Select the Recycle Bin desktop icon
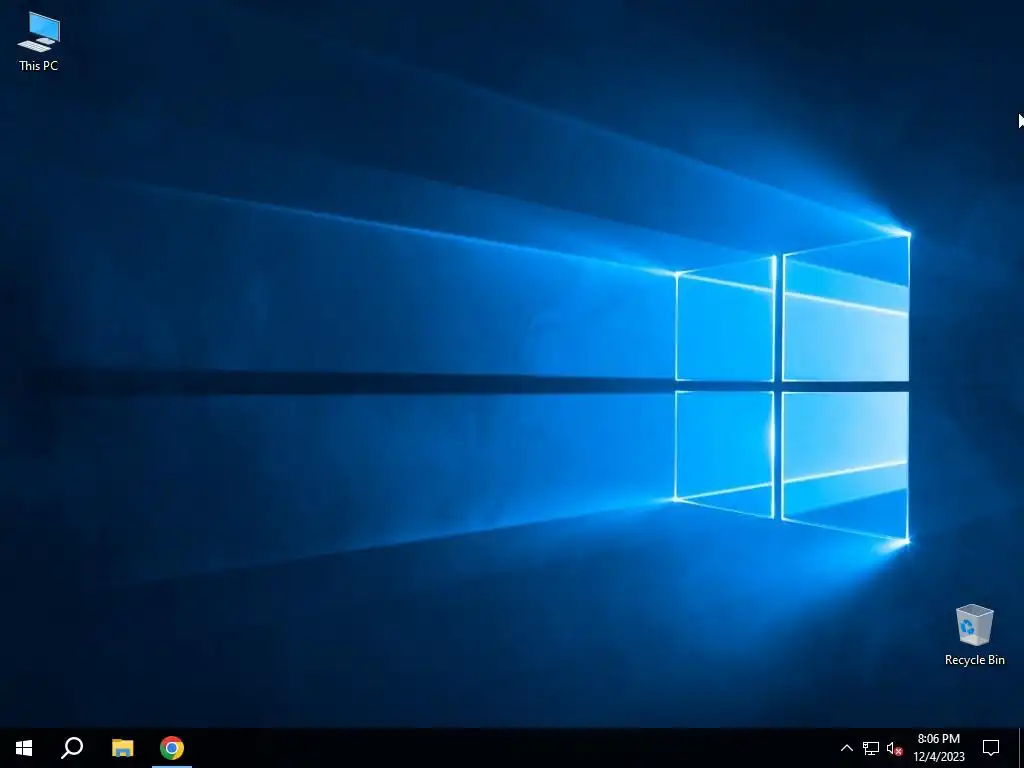This screenshot has height=768, width=1024. point(974,635)
